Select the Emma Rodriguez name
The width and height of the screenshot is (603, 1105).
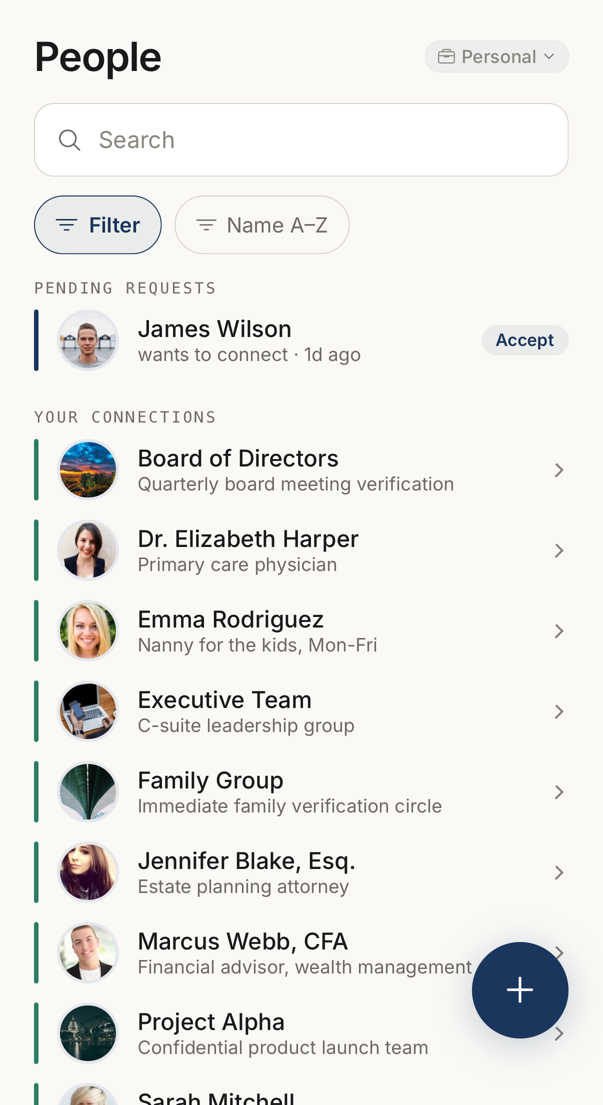click(x=231, y=619)
